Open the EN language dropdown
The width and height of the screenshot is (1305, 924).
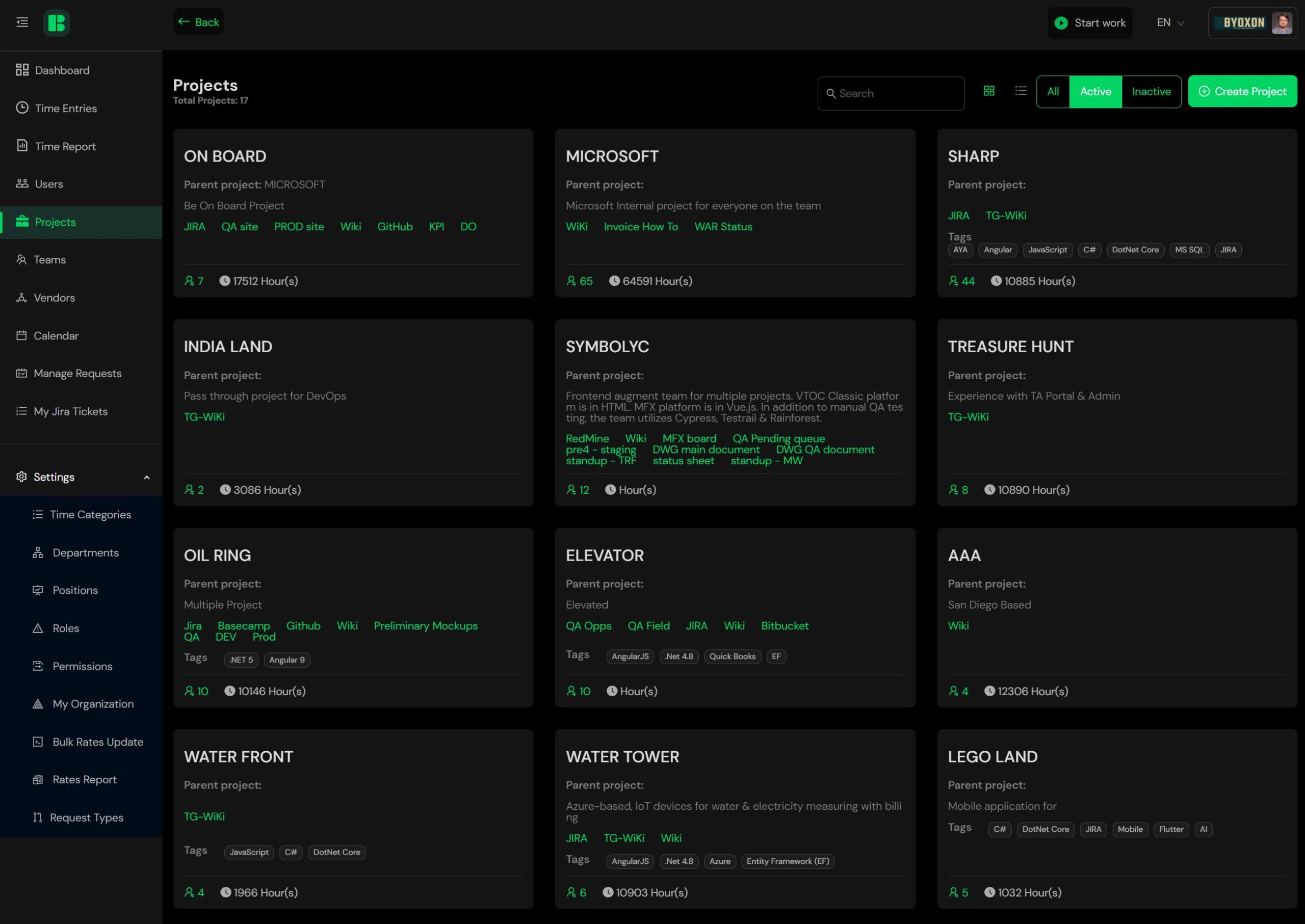click(x=1170, y=23)
